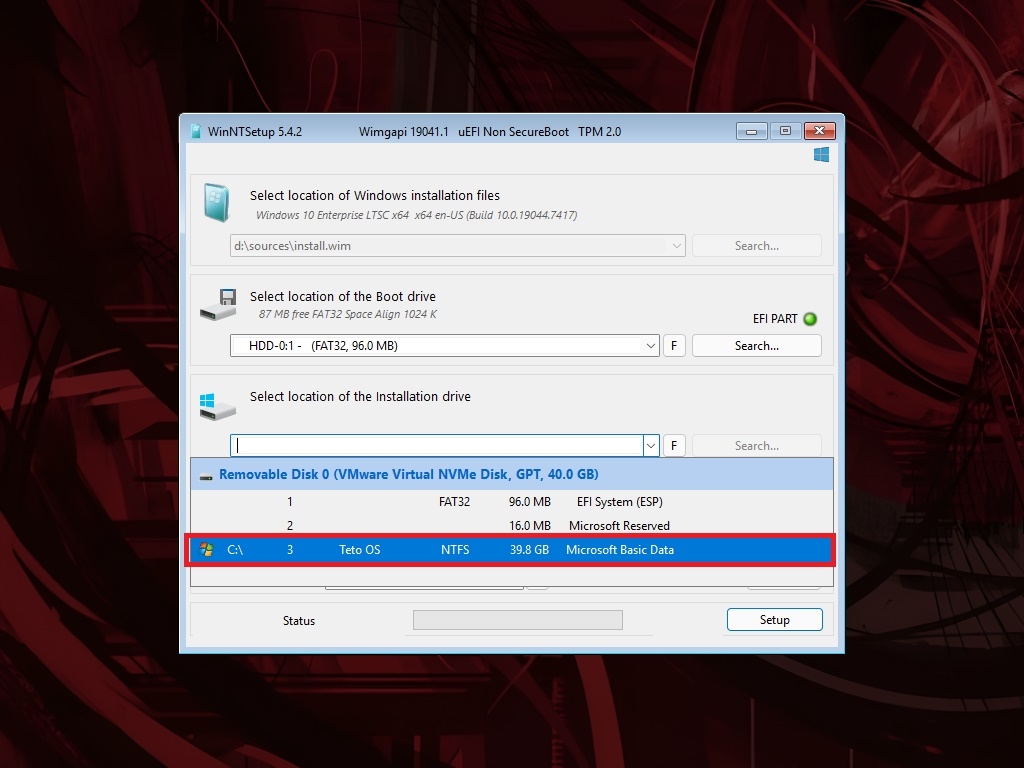Screen dimensions: 1024x768
Task: Click the installation drive Search... button
Action: 756,445
